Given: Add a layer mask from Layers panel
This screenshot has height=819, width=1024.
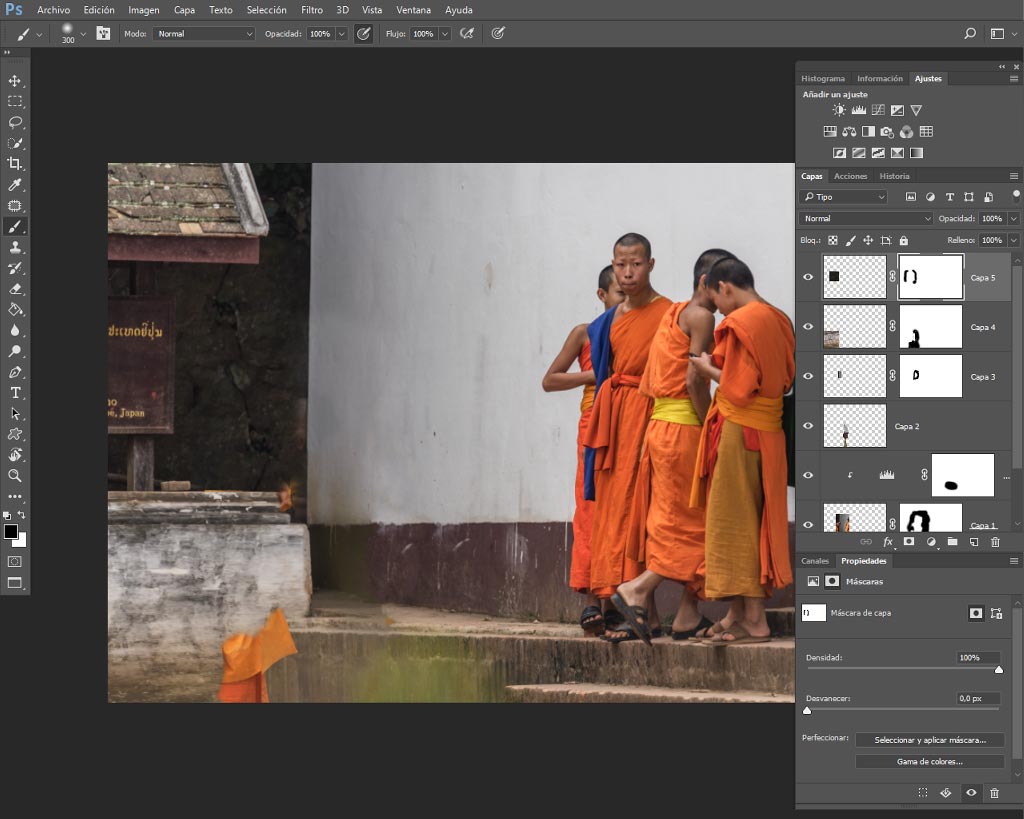Looking at the screenshot, I should coord(908,541).
